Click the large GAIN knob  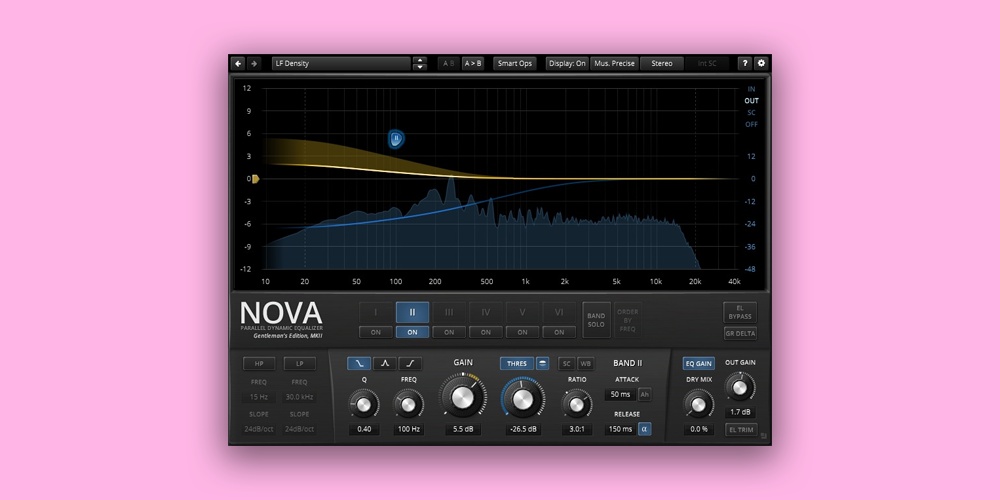click(x=463, y=397)
